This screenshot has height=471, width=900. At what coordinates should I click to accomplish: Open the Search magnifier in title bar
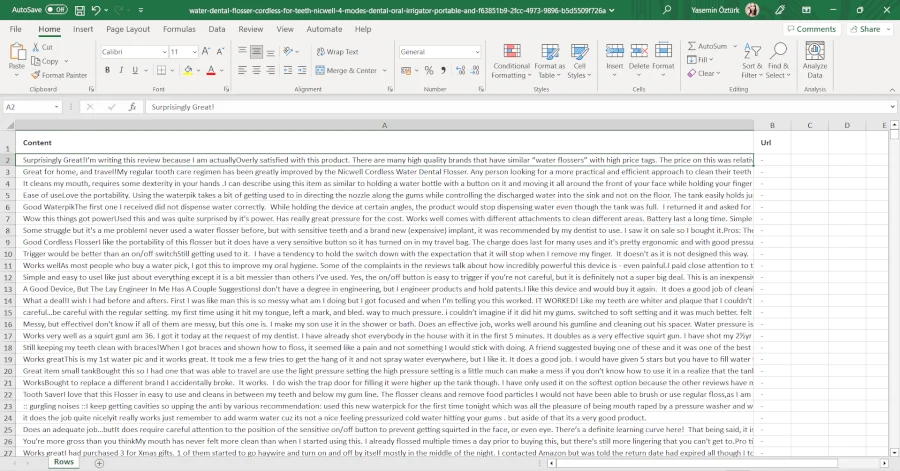click(666, 10)
